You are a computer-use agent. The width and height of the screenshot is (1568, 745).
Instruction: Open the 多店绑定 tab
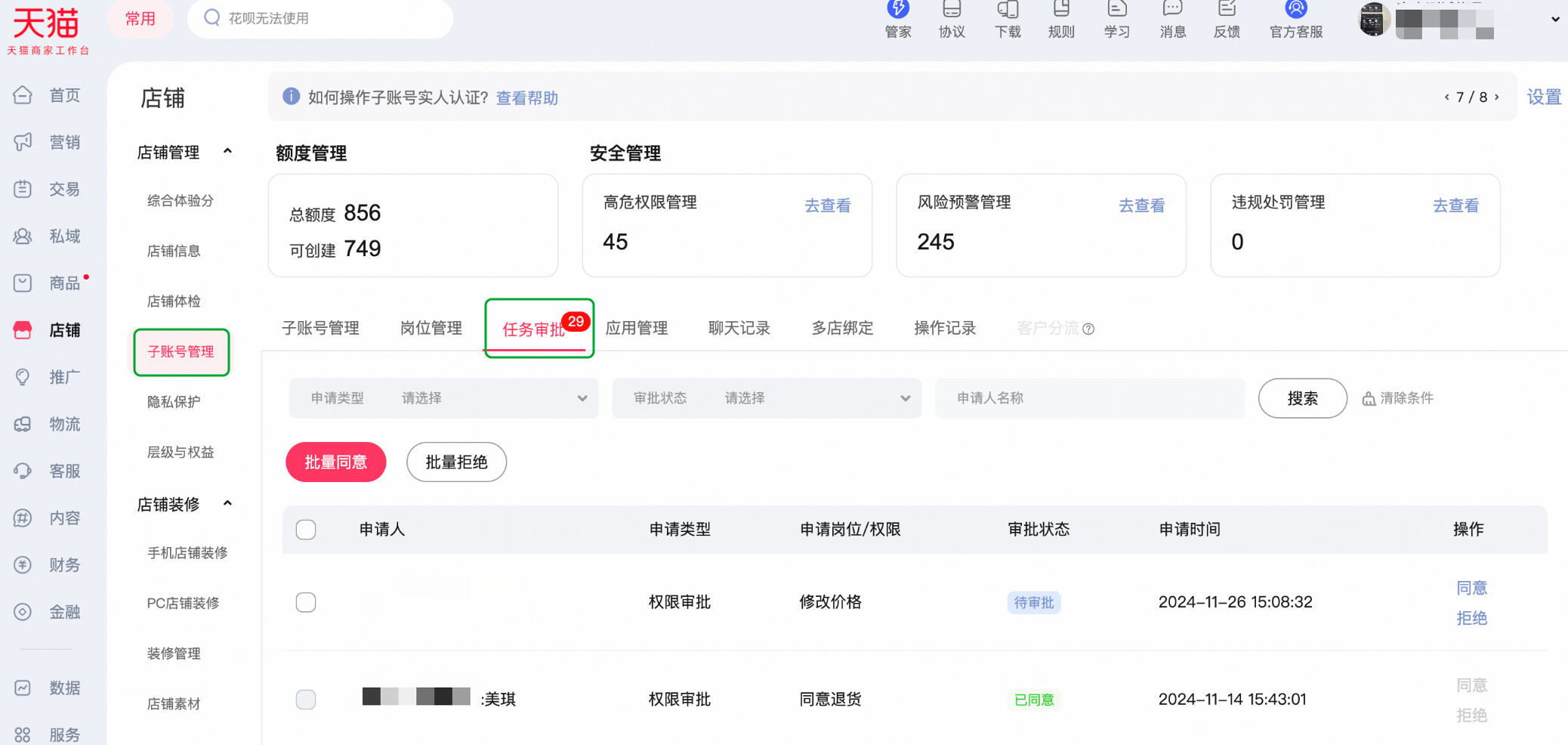[x=841, y=328]
